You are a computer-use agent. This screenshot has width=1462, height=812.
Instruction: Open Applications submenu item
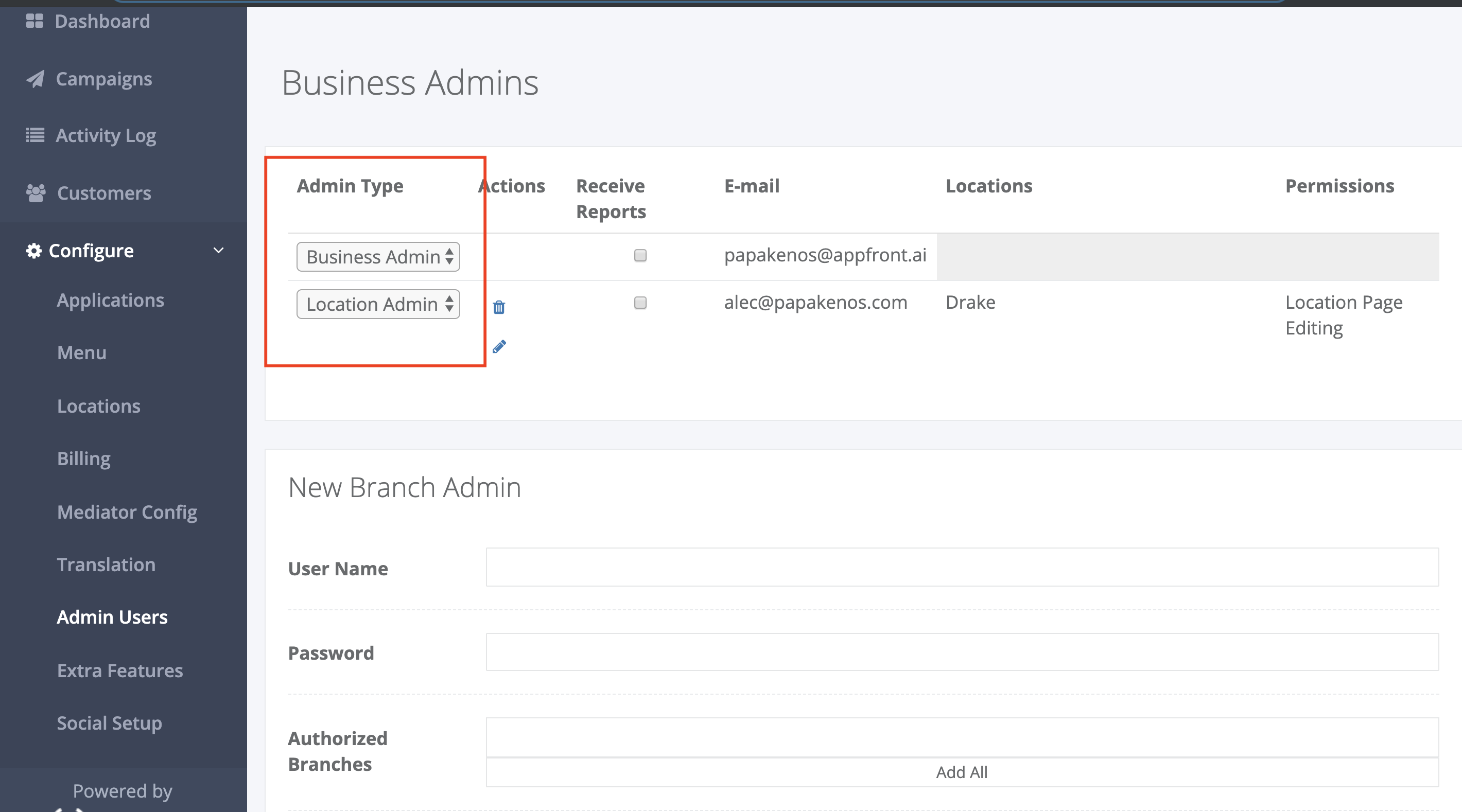(x=111, y=299)
